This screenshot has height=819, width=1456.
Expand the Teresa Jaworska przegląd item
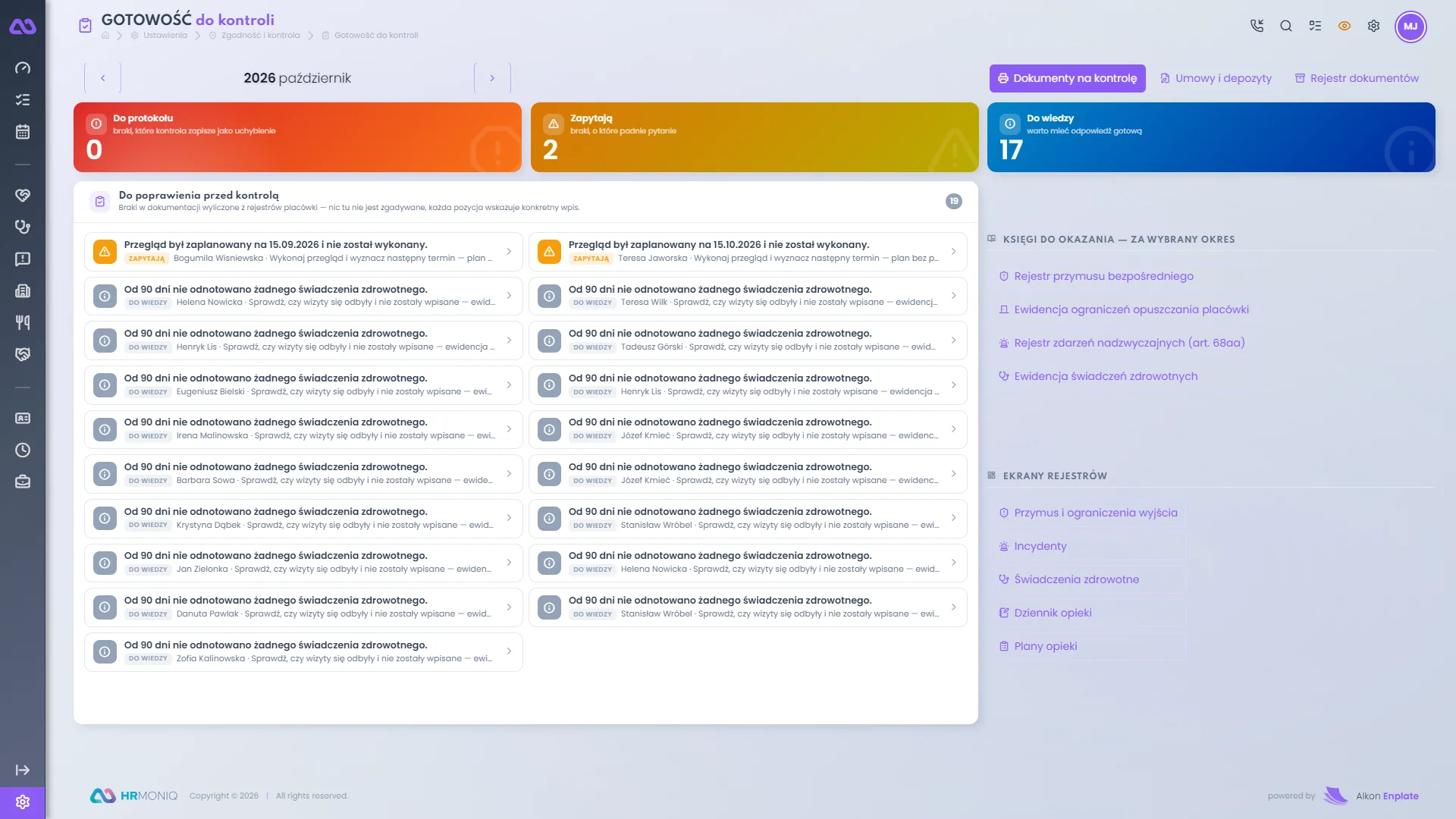pyautogui.click(x=748, y=252)
